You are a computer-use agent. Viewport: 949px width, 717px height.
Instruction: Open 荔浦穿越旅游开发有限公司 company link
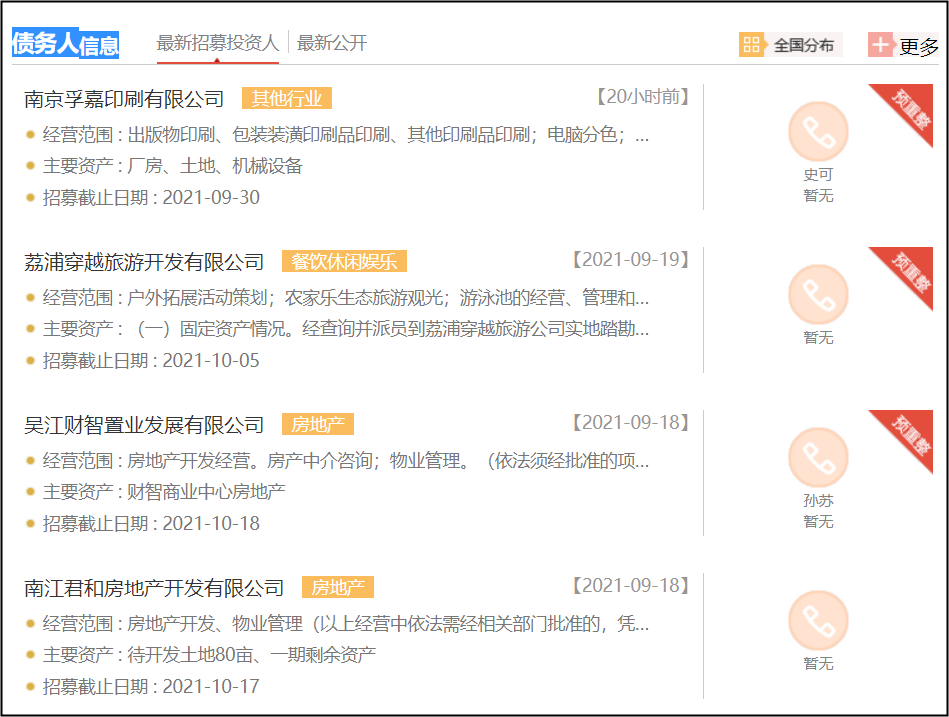[x=144, y=262]
